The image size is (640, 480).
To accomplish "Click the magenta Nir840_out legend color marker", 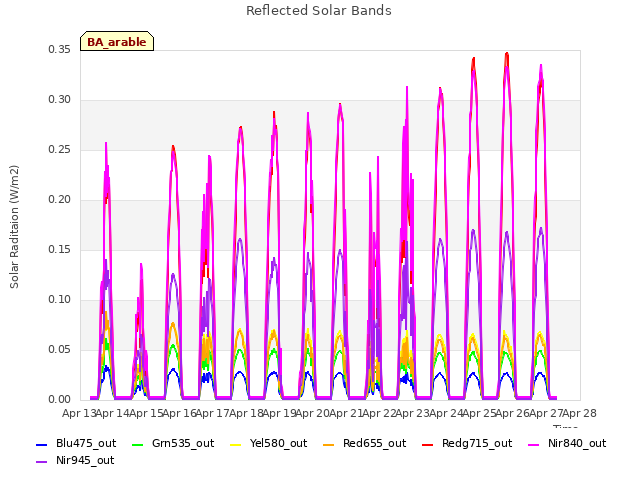I will [x=534, y=444].
